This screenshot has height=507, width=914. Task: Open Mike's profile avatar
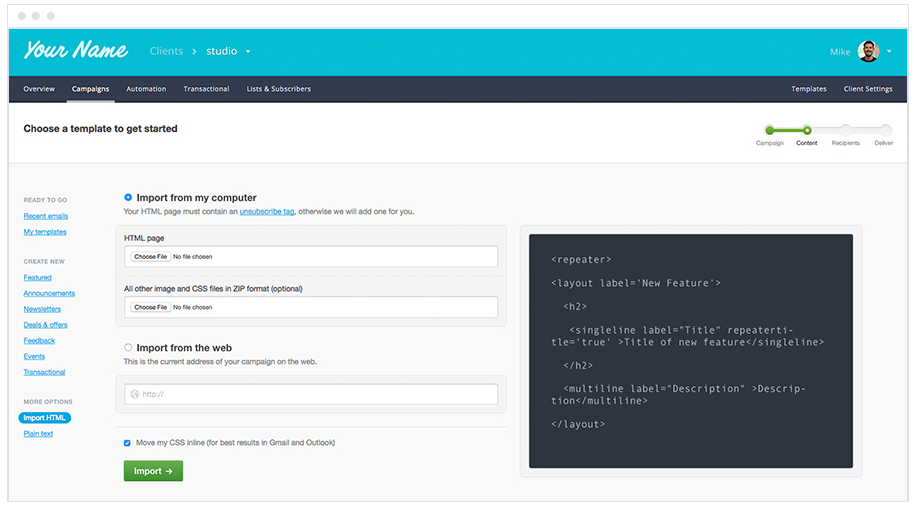click(868, 51)
